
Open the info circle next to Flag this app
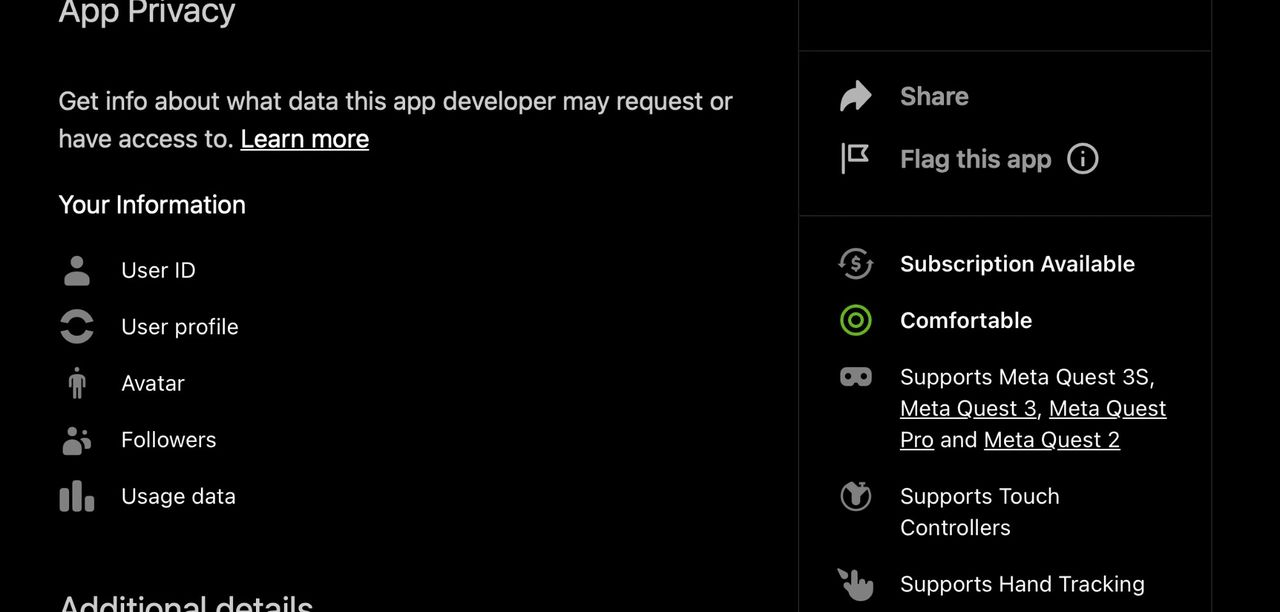coord(1082,158)
